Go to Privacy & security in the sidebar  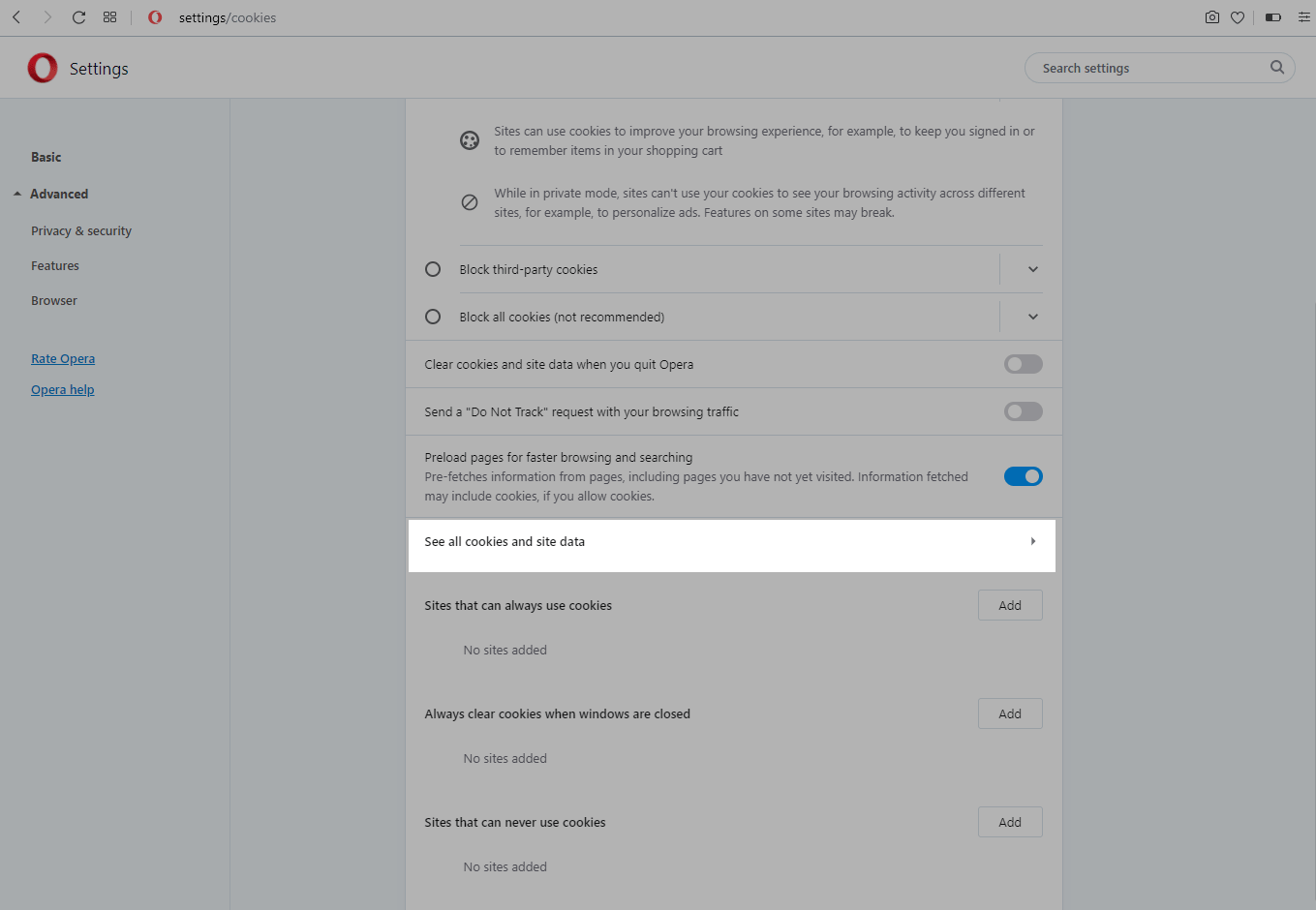click(81, 231)
